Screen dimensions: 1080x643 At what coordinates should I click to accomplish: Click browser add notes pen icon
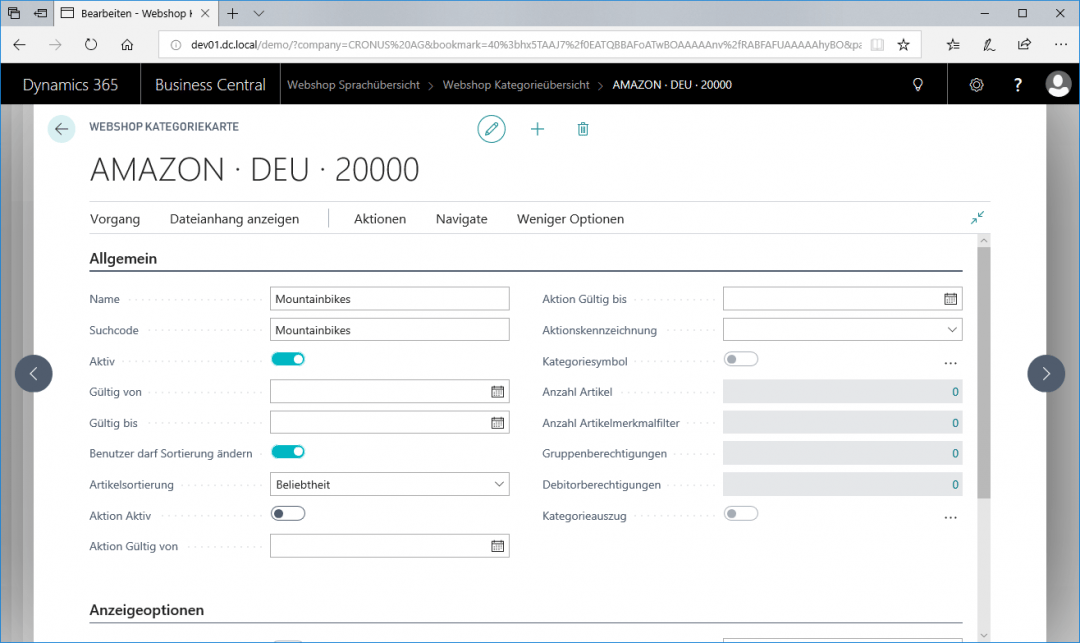pyautogui.click(x=988, y=45)
